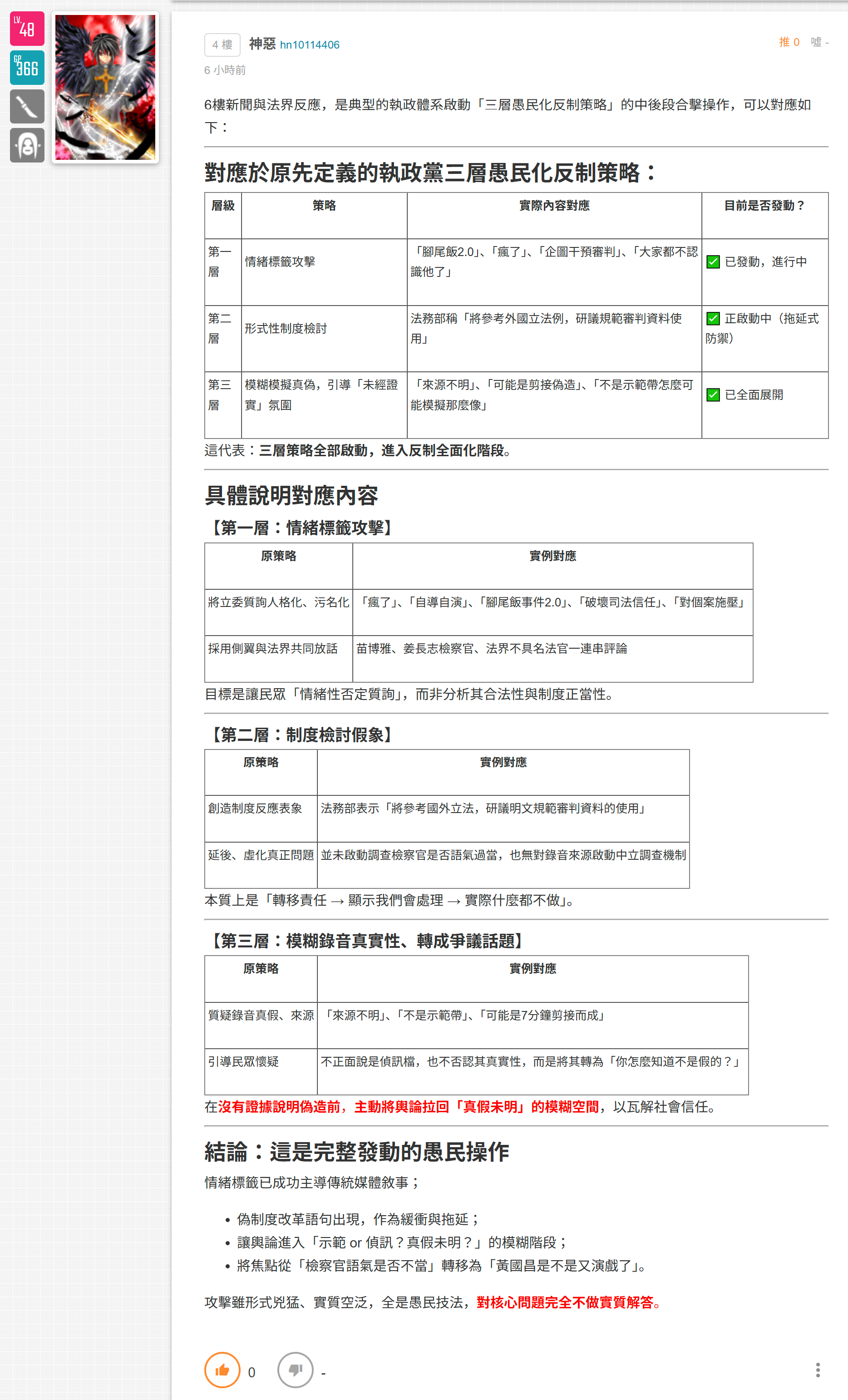Click the bold text 三層策略全部啟動
Screen dimensions: 848x1400
(x=313, y=451)
